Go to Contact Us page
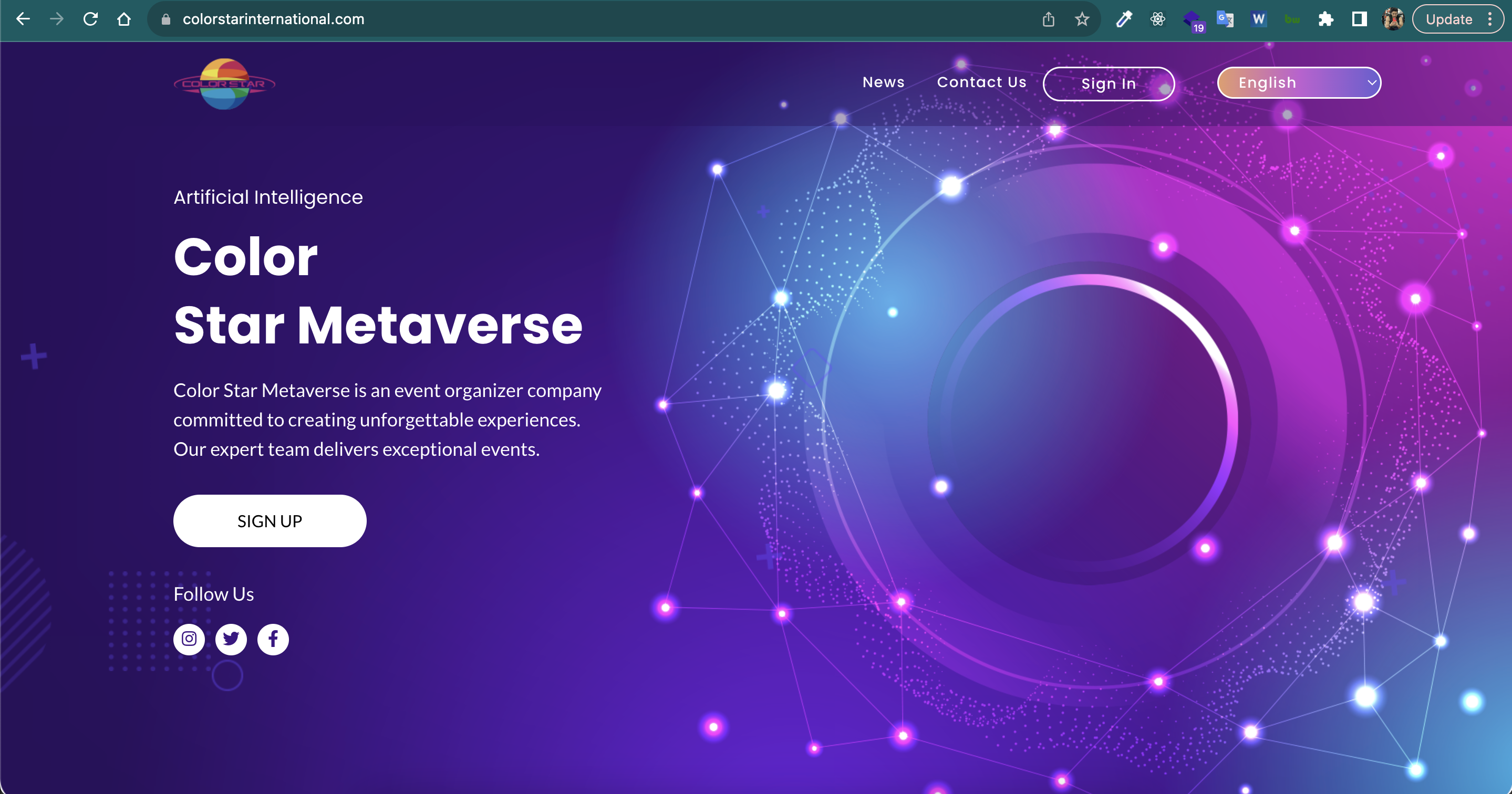Viewport: 1512px width, 794px height. tap(981, 82)
